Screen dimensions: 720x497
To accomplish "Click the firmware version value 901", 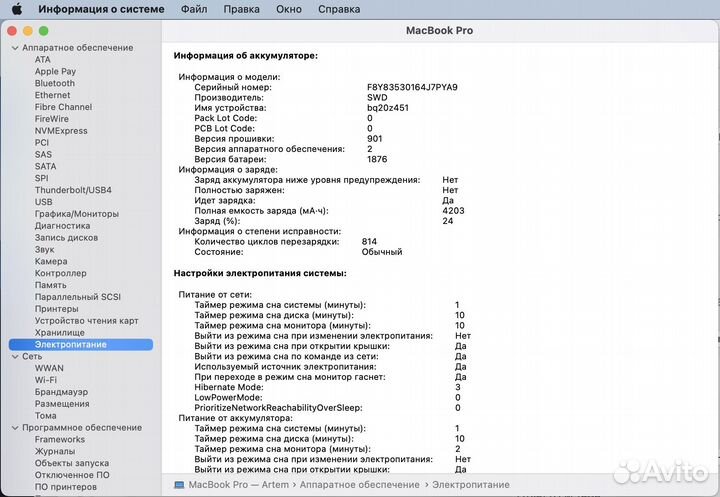I will (x=374, y=139).
